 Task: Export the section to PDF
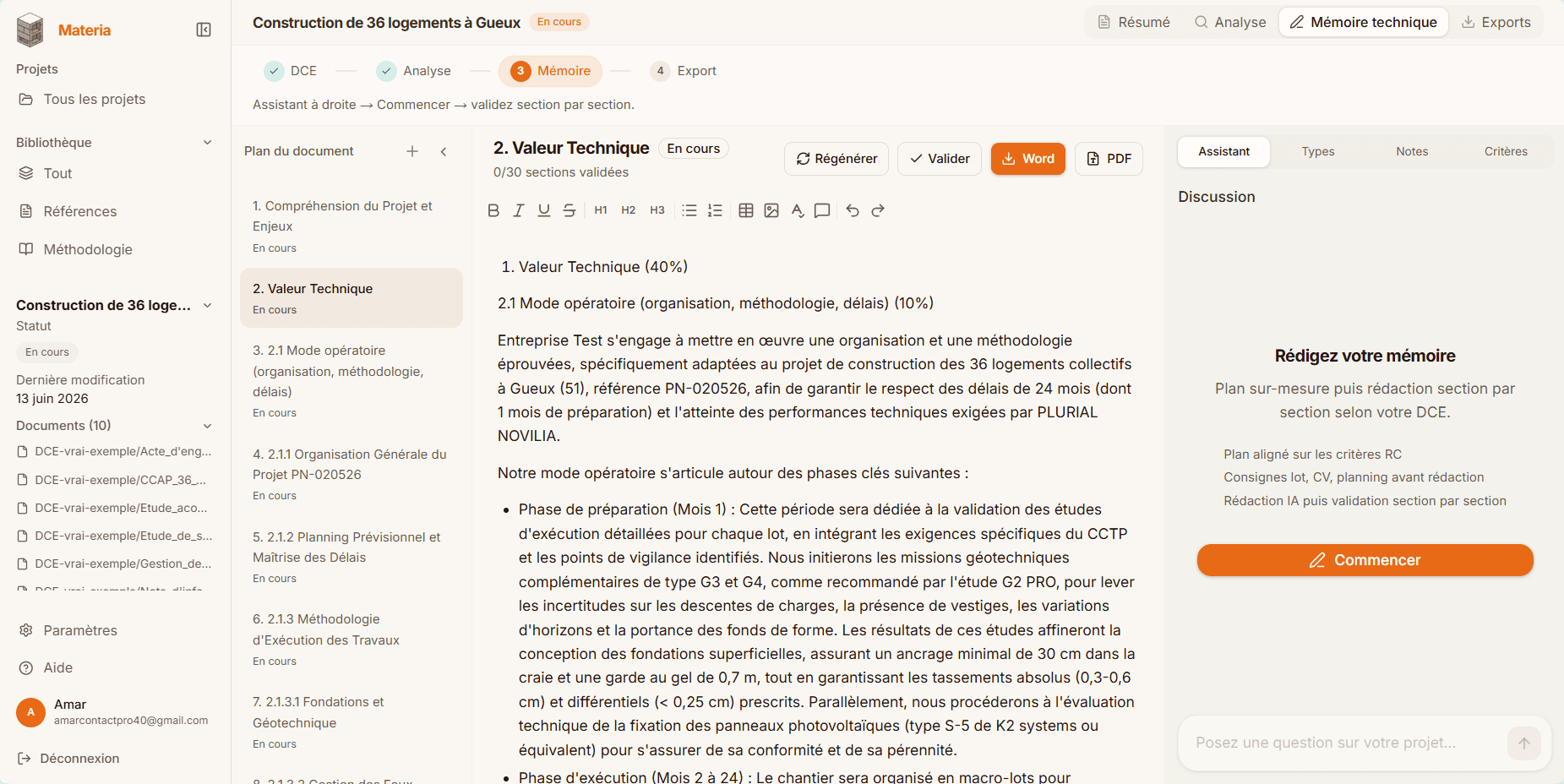coord(1109,159)
